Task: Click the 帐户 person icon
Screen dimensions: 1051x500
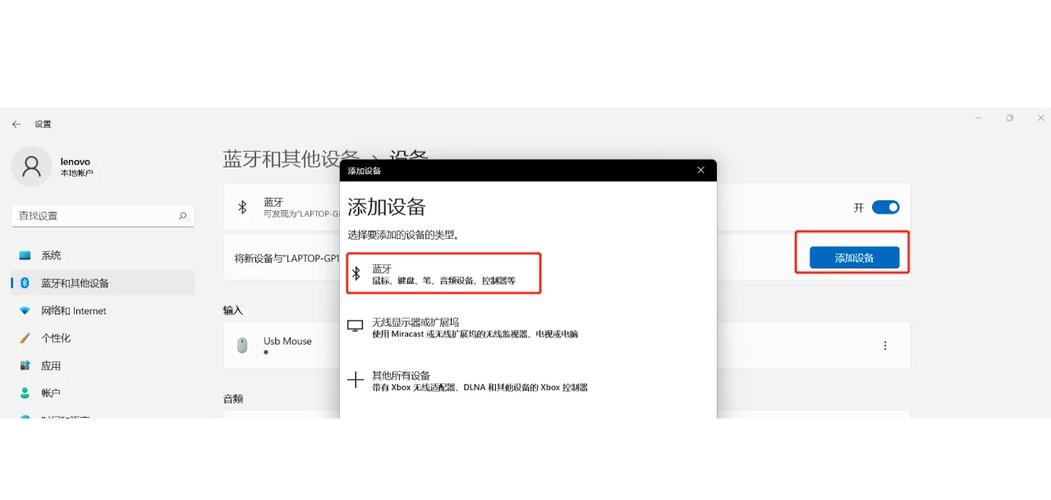Action: 25,393
